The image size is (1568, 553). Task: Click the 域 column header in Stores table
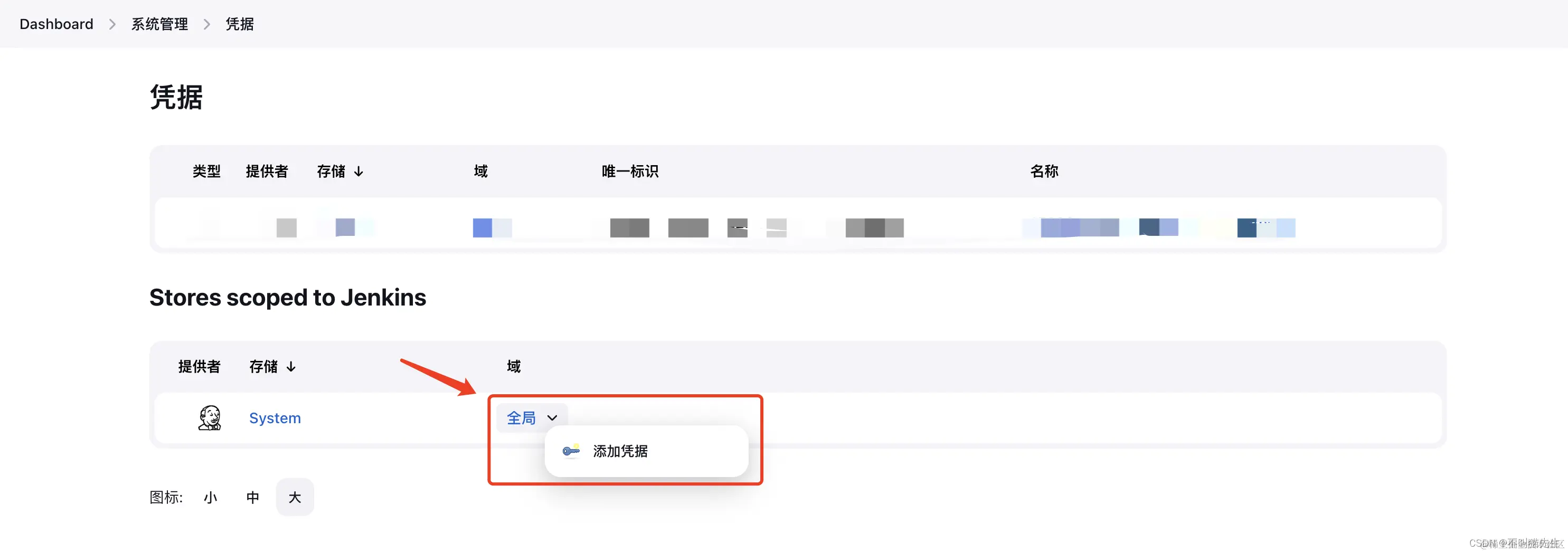point(513,366)
